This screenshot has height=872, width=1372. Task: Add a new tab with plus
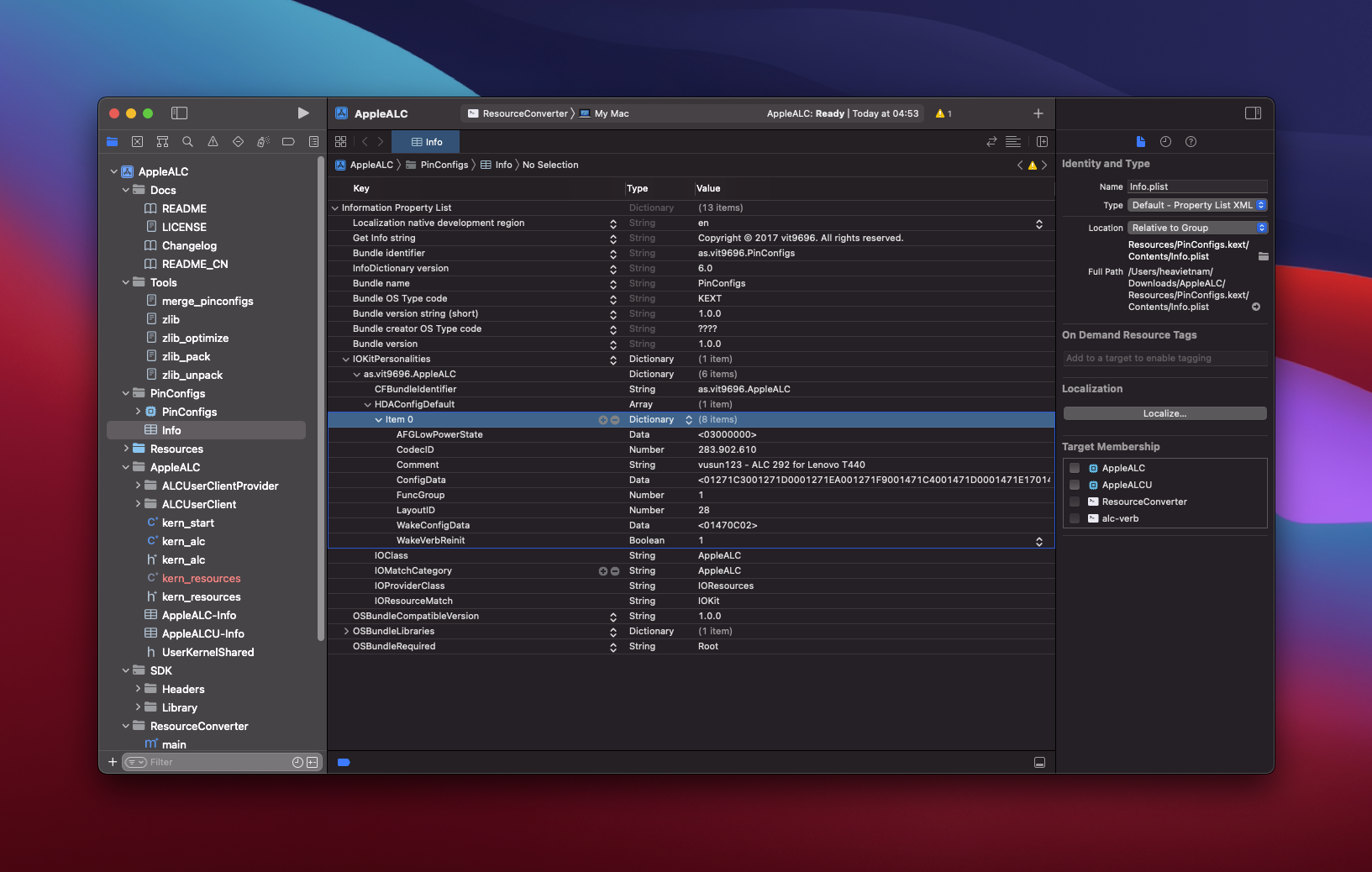[x=1038, y=113]
